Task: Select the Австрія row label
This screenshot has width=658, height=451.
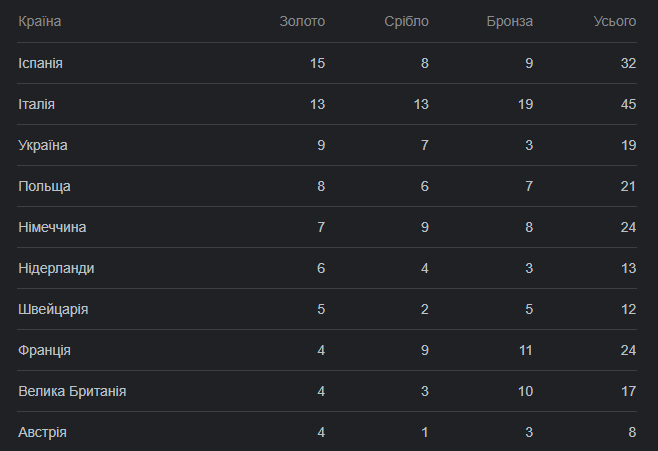Action: (x=43, y=432)
